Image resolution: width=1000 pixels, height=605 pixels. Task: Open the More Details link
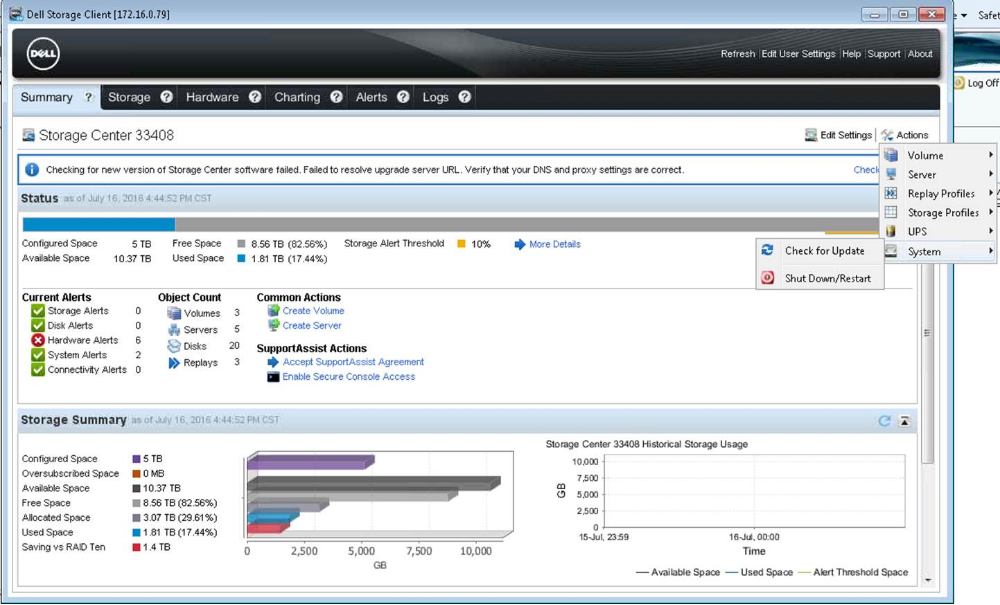pyautogui.click(x=555, y=244)
